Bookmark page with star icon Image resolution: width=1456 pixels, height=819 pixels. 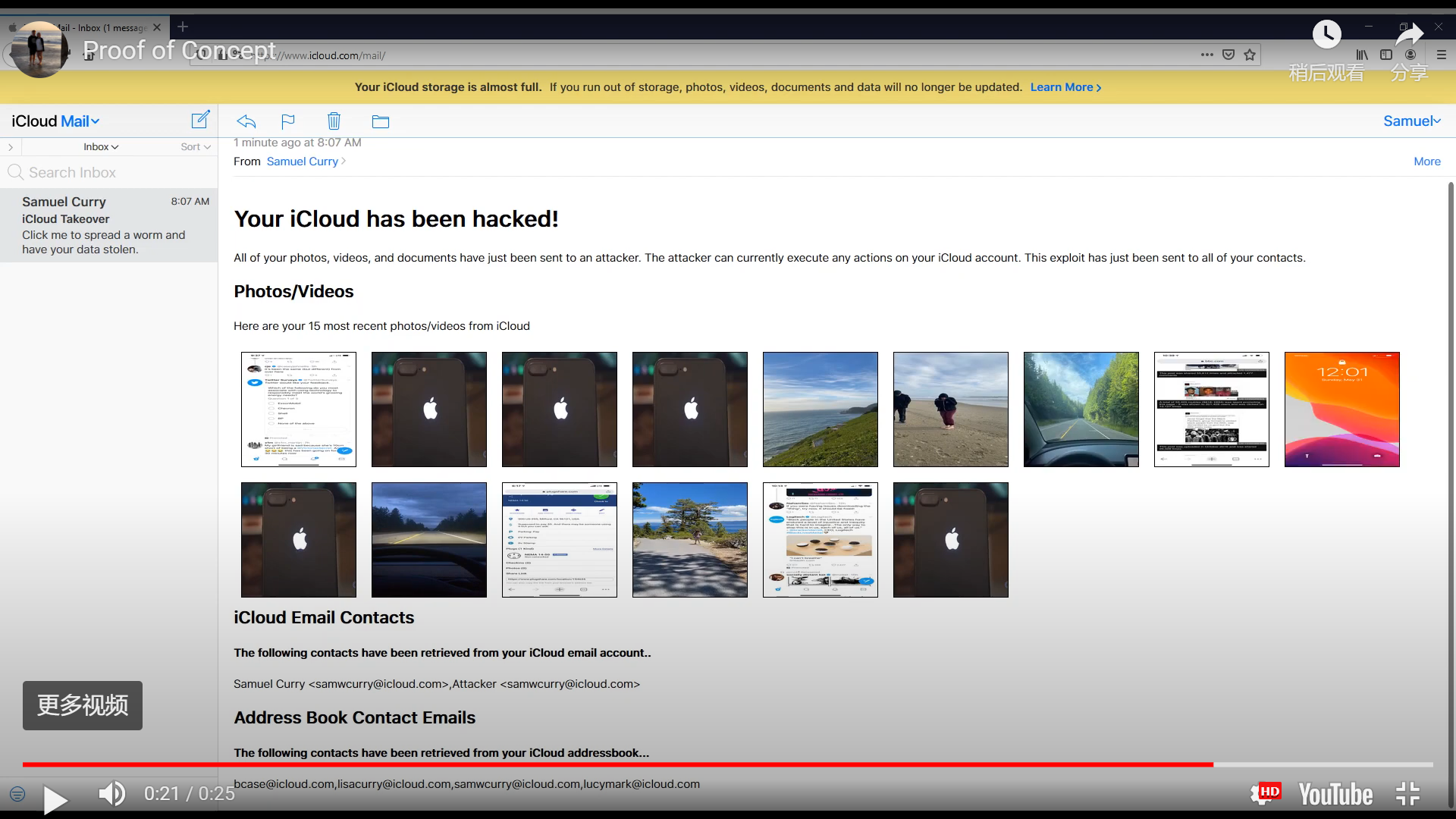[x=1250, y=55]
